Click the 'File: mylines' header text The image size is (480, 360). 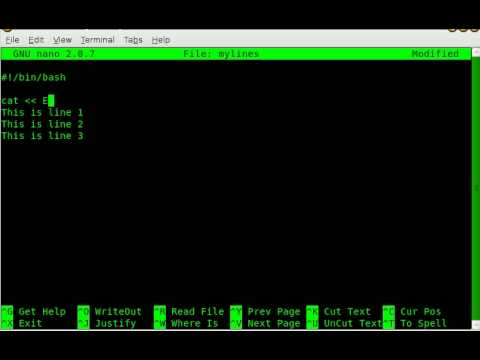point(221,54)
